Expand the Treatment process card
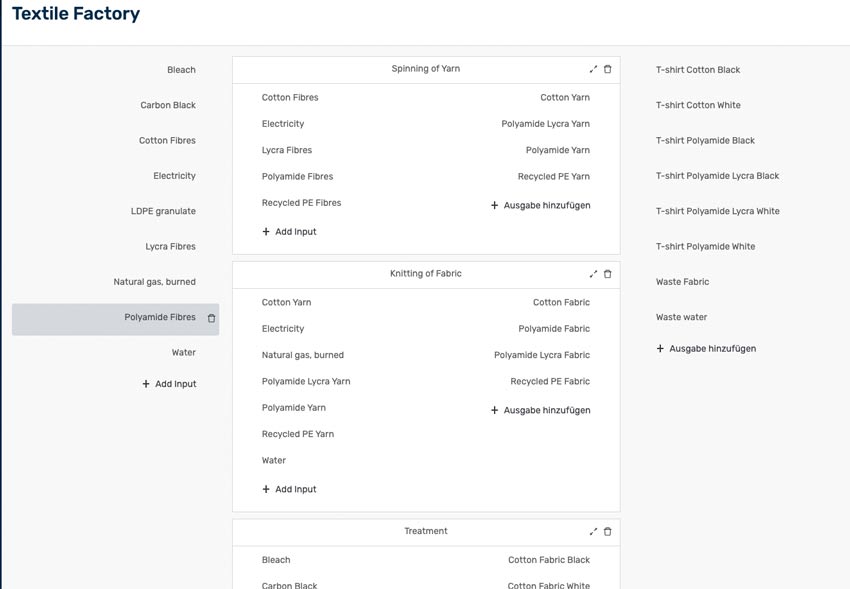850x589 pixels. [593, 532]
